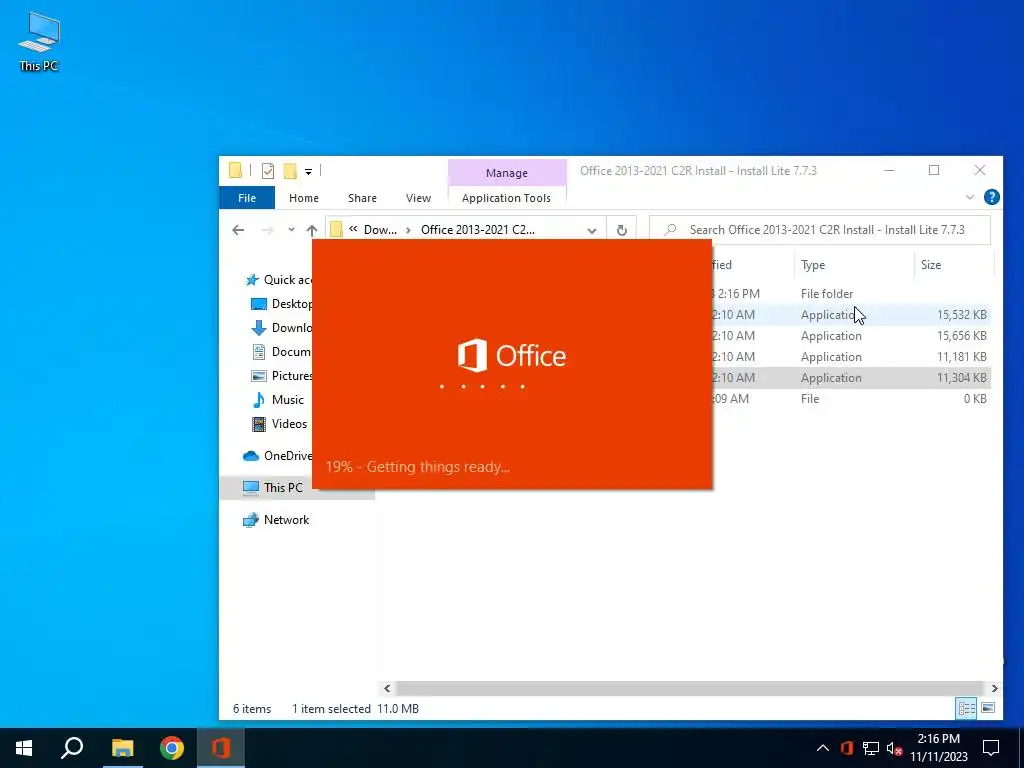Screen dimensions: 1024x768
Task: Click right arrow of horizontal scrollbar
Action: tap(995, 688)
